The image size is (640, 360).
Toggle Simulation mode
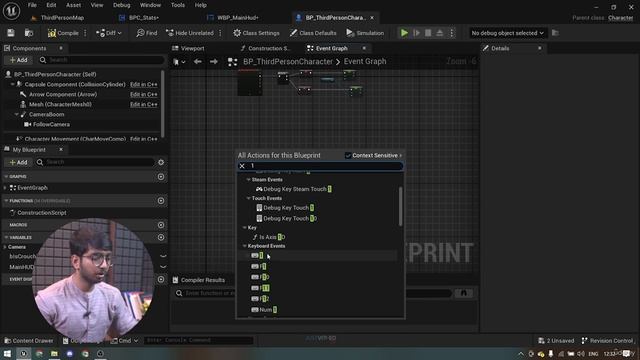click(x=365, y=33)
